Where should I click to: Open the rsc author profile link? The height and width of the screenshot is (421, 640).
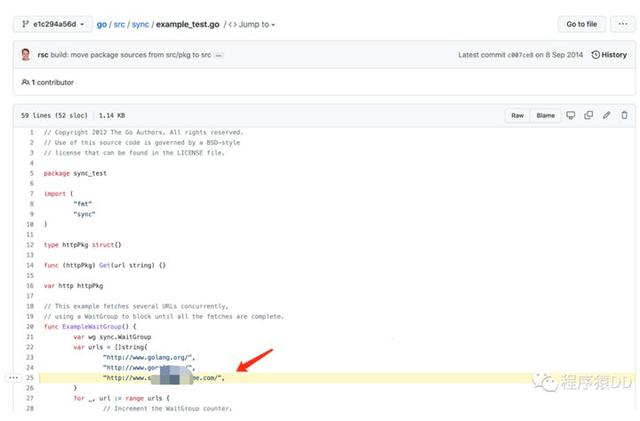43,55
